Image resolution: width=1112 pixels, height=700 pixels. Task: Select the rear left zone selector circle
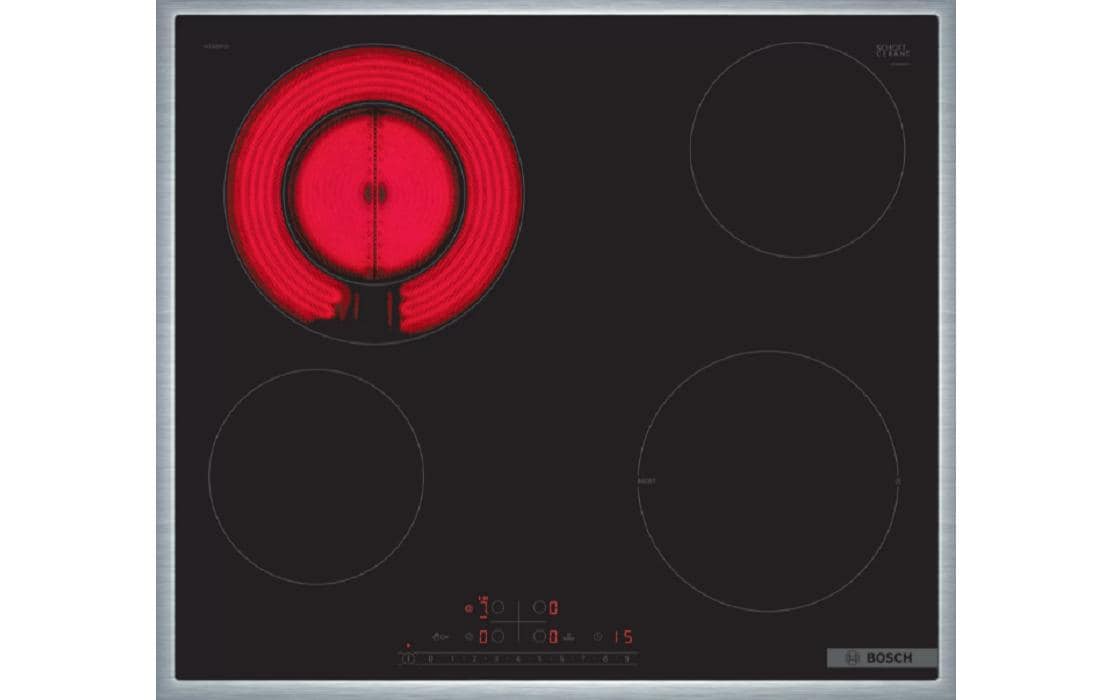[498, 607]
